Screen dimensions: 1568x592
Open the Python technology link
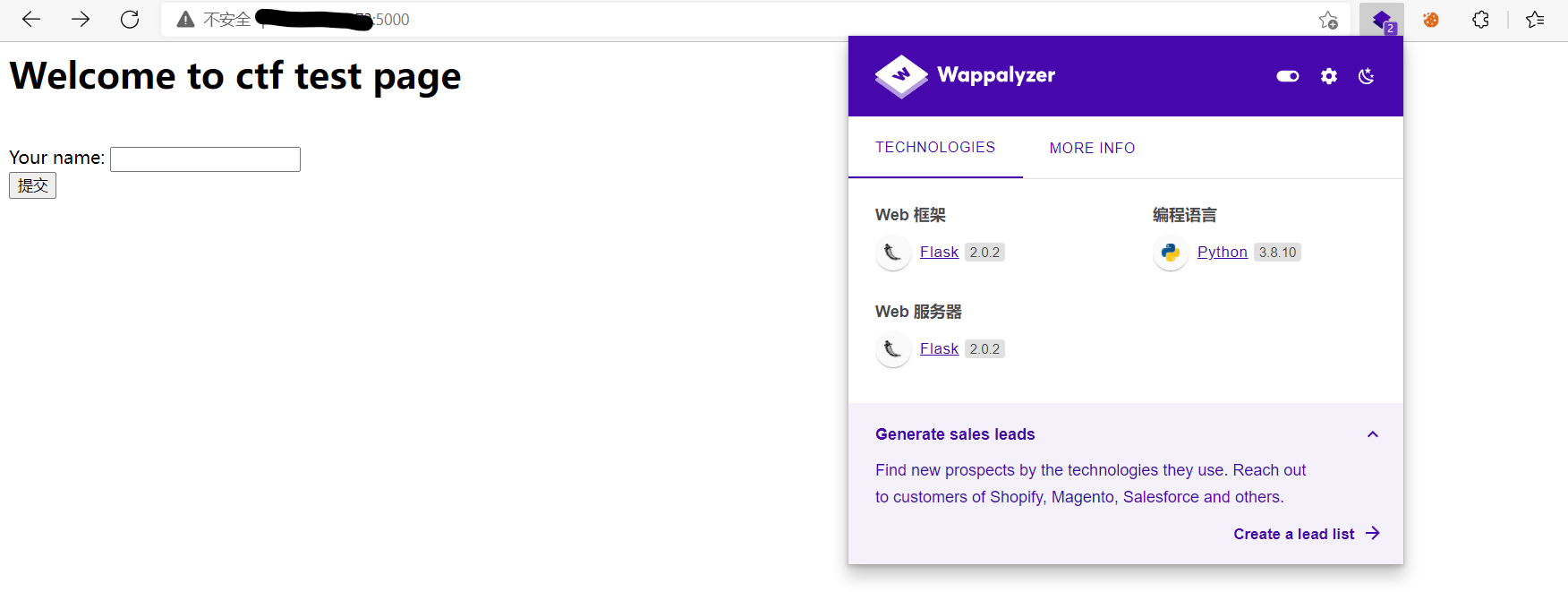click(1222, 253)
